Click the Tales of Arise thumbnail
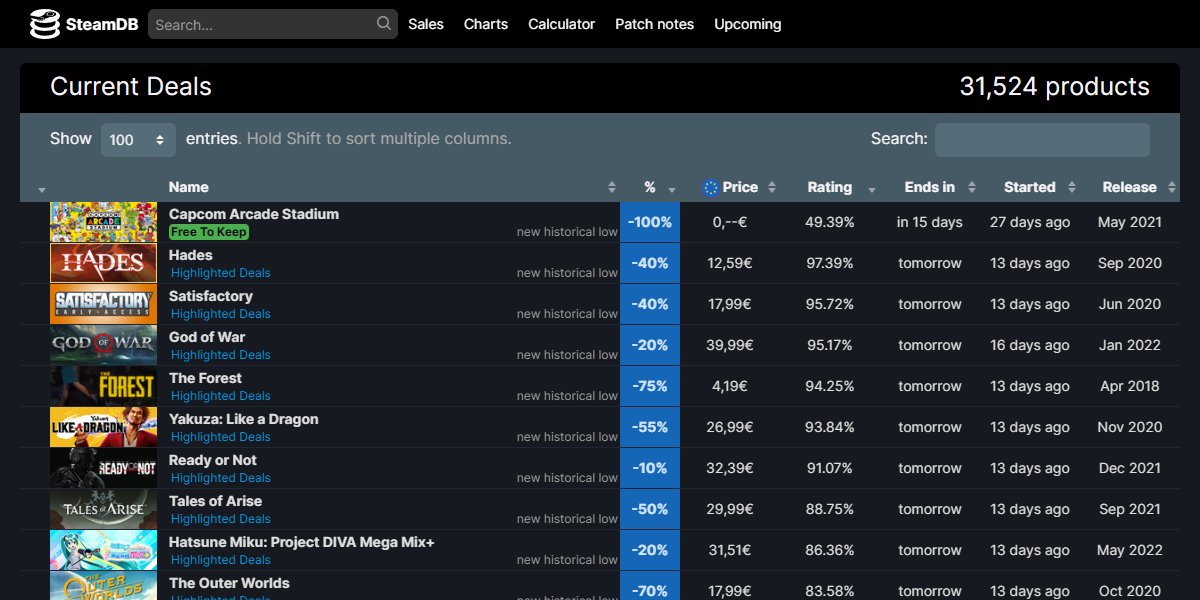 [x=103, y=509]
